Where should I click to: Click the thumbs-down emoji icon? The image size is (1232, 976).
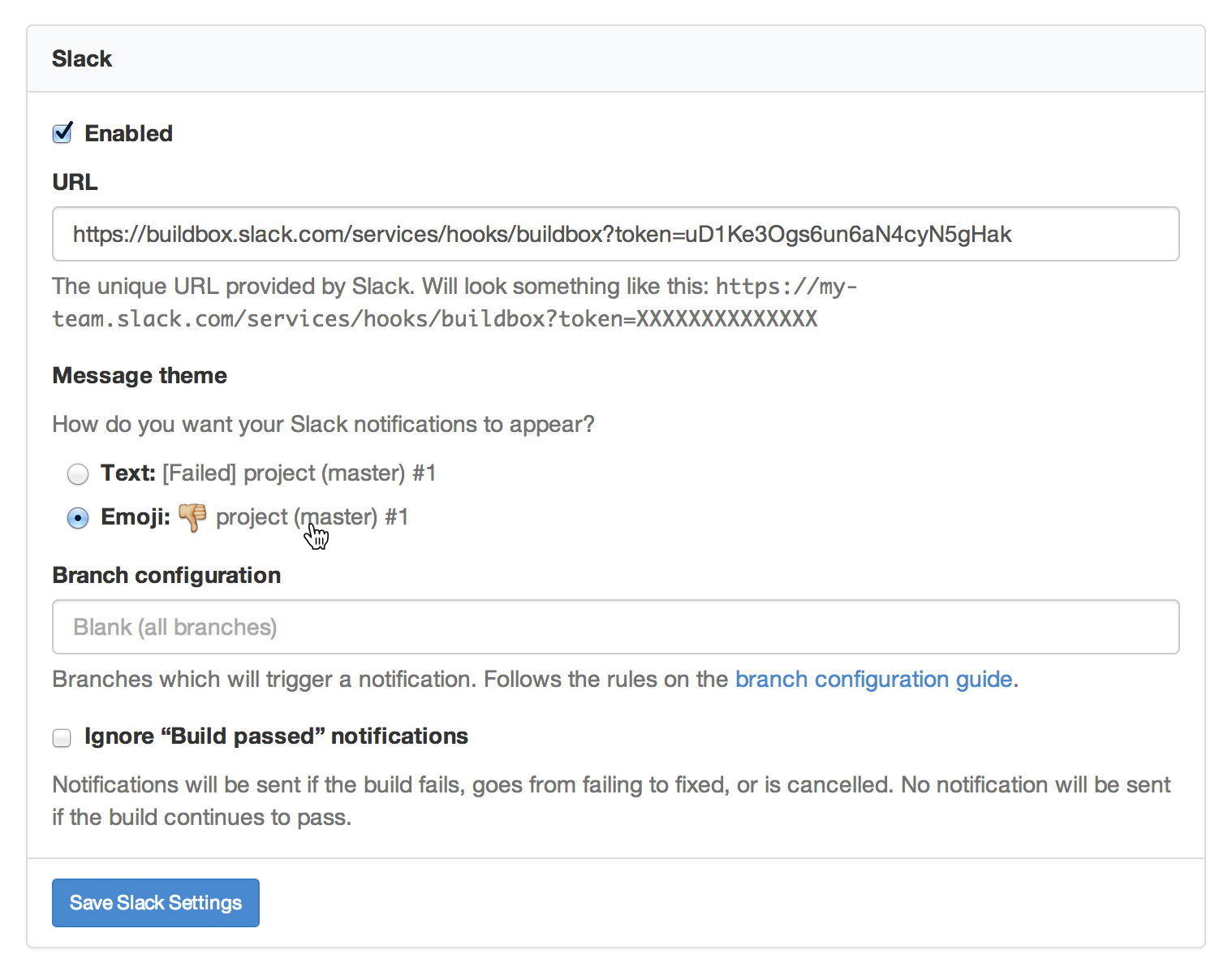(x=193, y=517)
